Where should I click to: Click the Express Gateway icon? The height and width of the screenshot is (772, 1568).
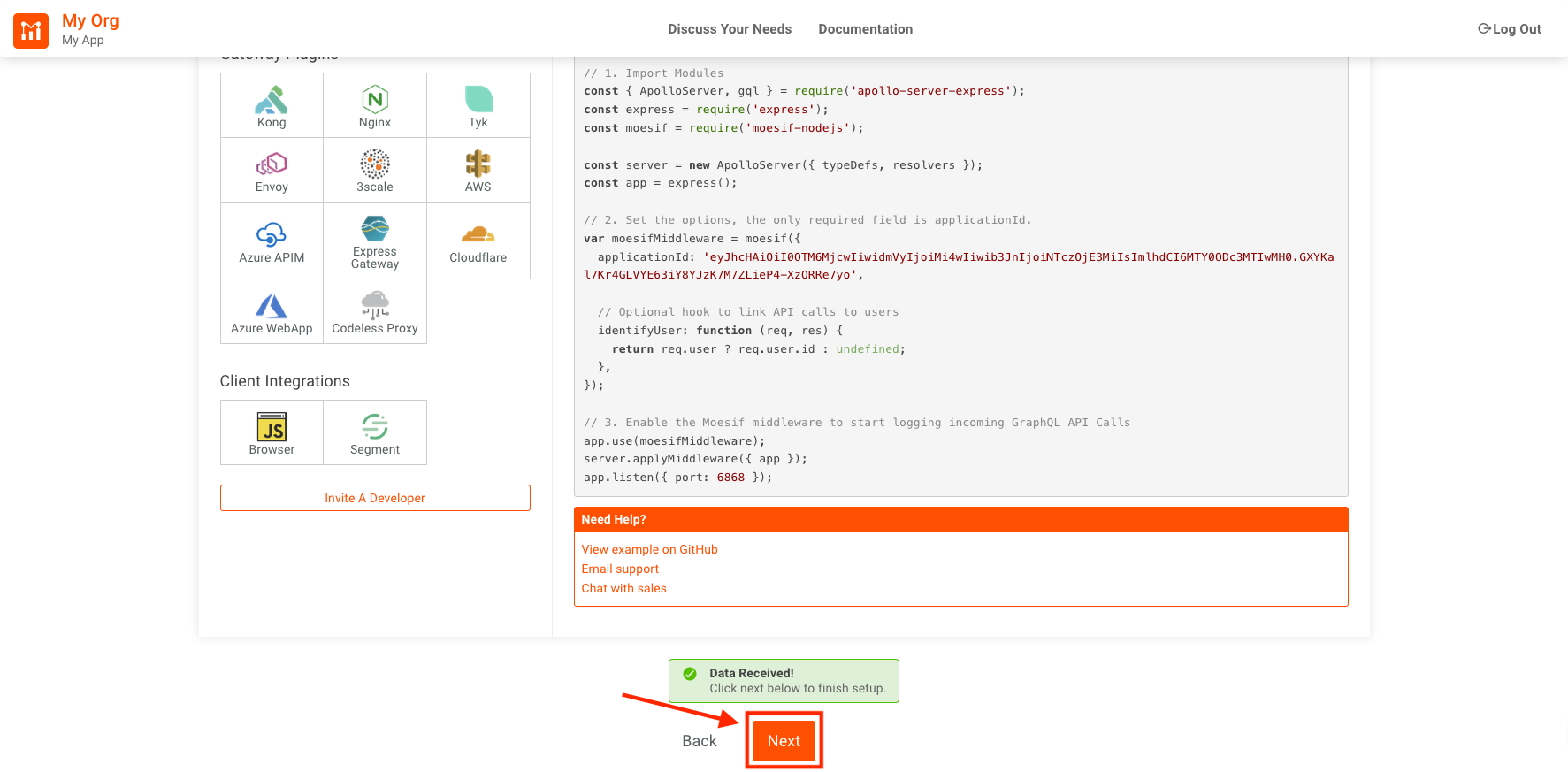point(375,229)
